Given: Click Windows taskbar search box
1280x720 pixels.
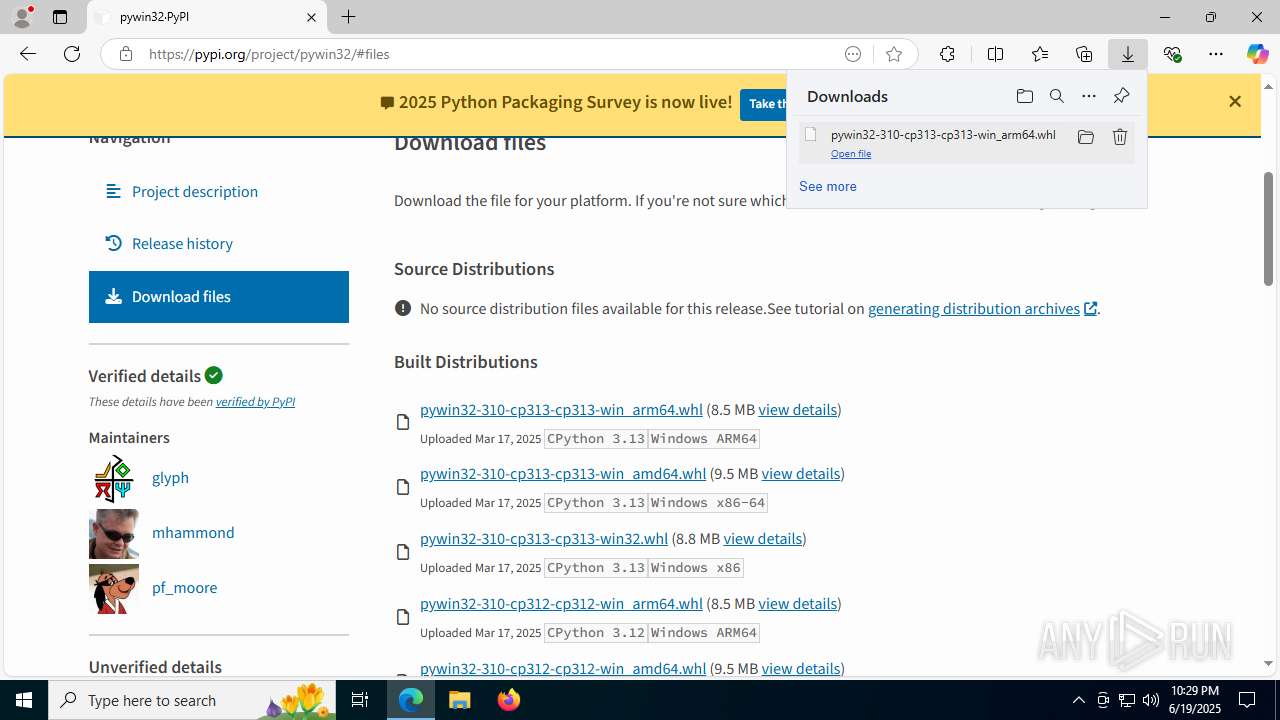Looking at the screenshot, I should (x=194, y=700).
